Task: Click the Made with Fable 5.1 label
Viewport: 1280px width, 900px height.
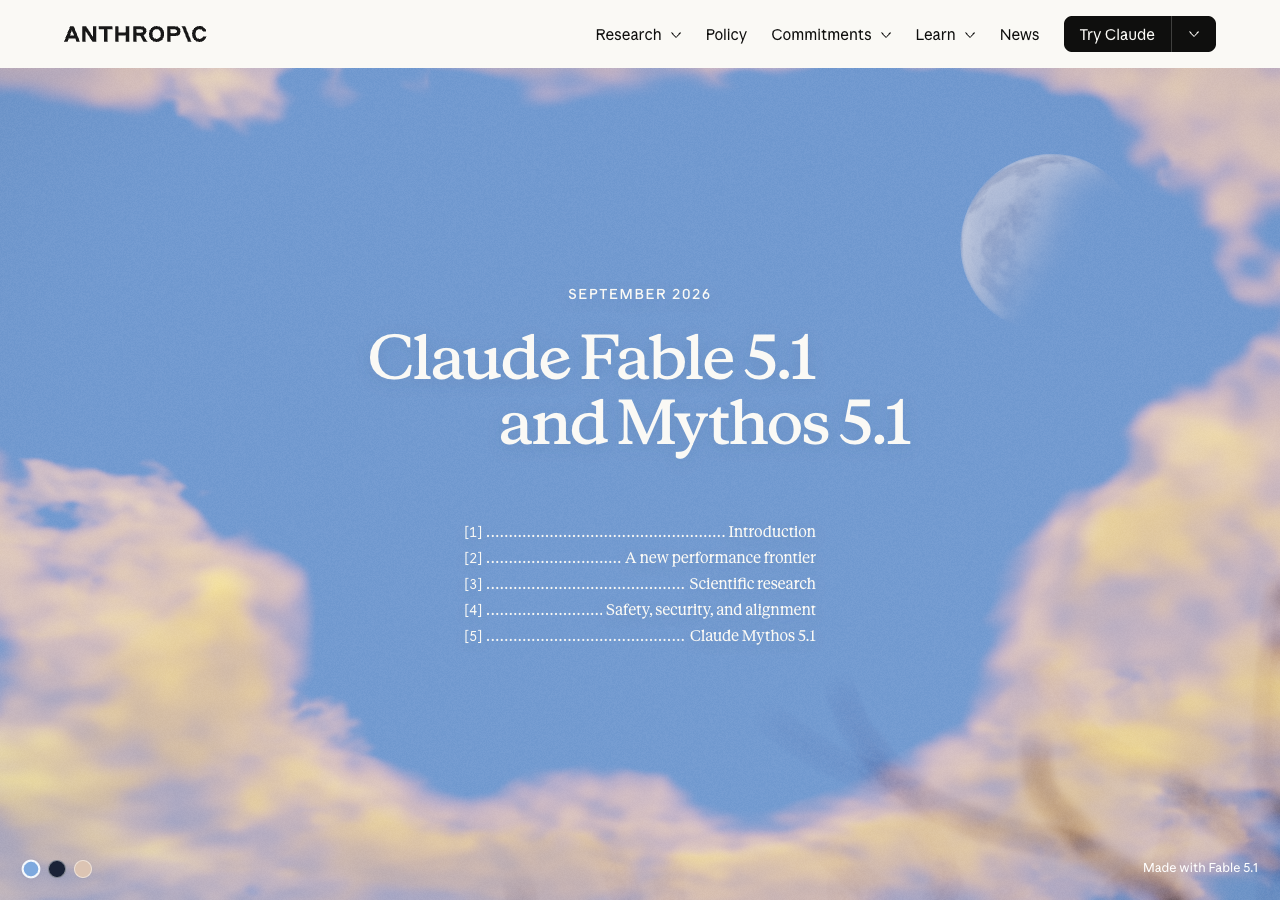Action: (x=1200, y=868)
